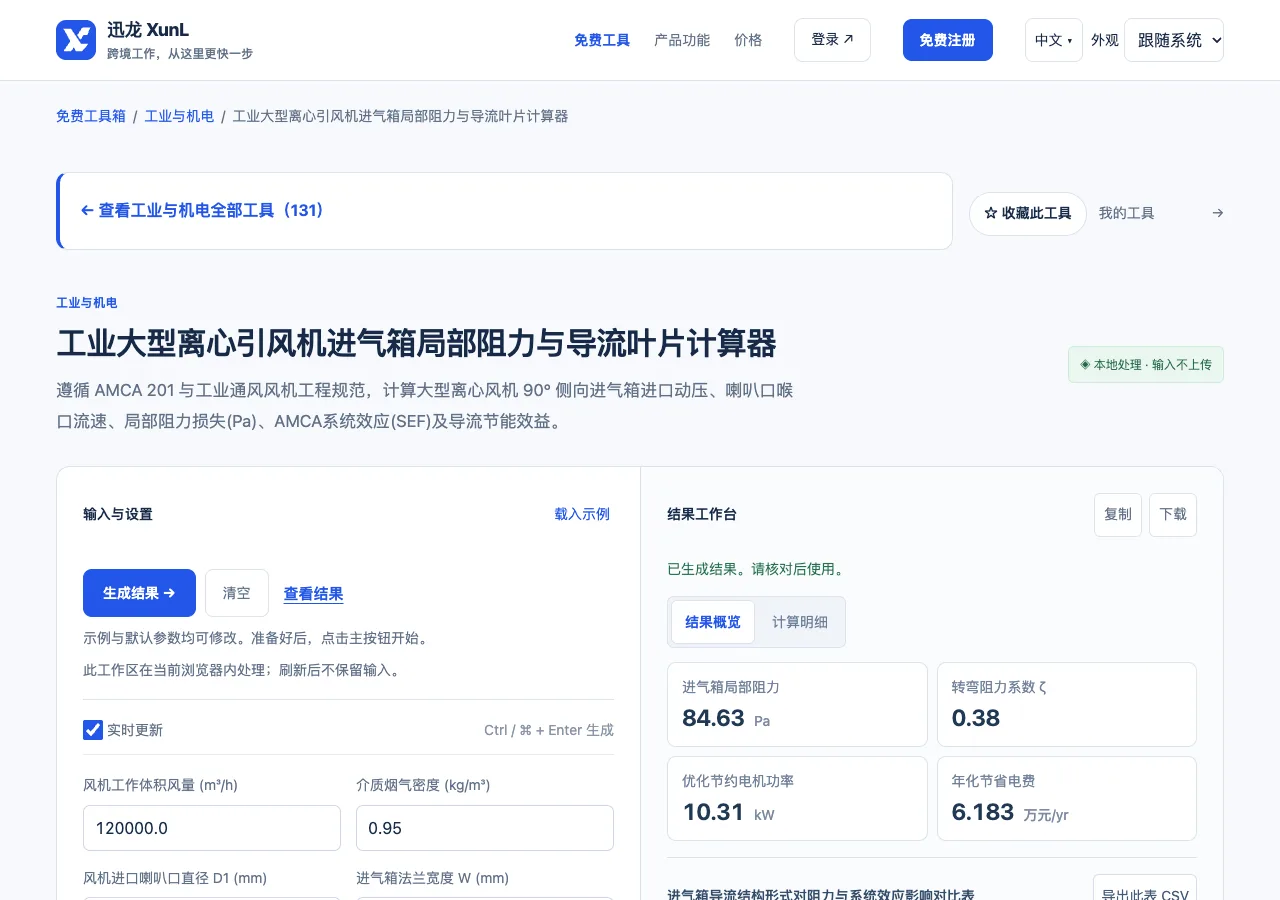Screen dimensions: 1280x900
Task: Switch to the 计算明细 tab
Action: pyautogui.click(x=800, y=622)
